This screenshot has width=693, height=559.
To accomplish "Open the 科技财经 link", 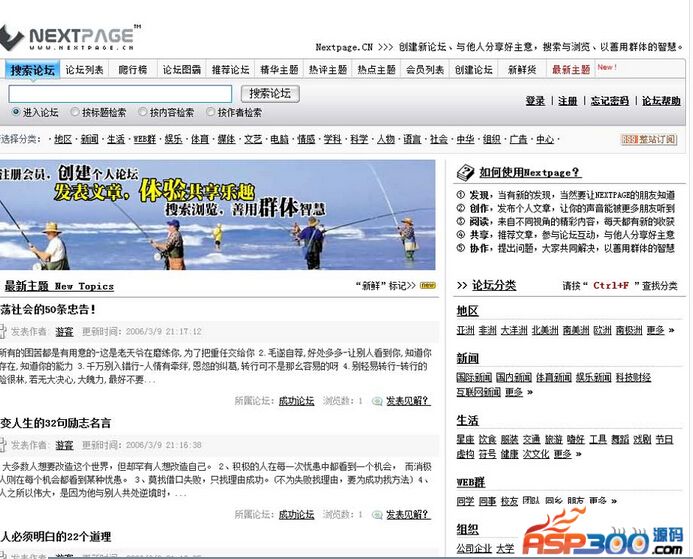I will coord(633,377).
